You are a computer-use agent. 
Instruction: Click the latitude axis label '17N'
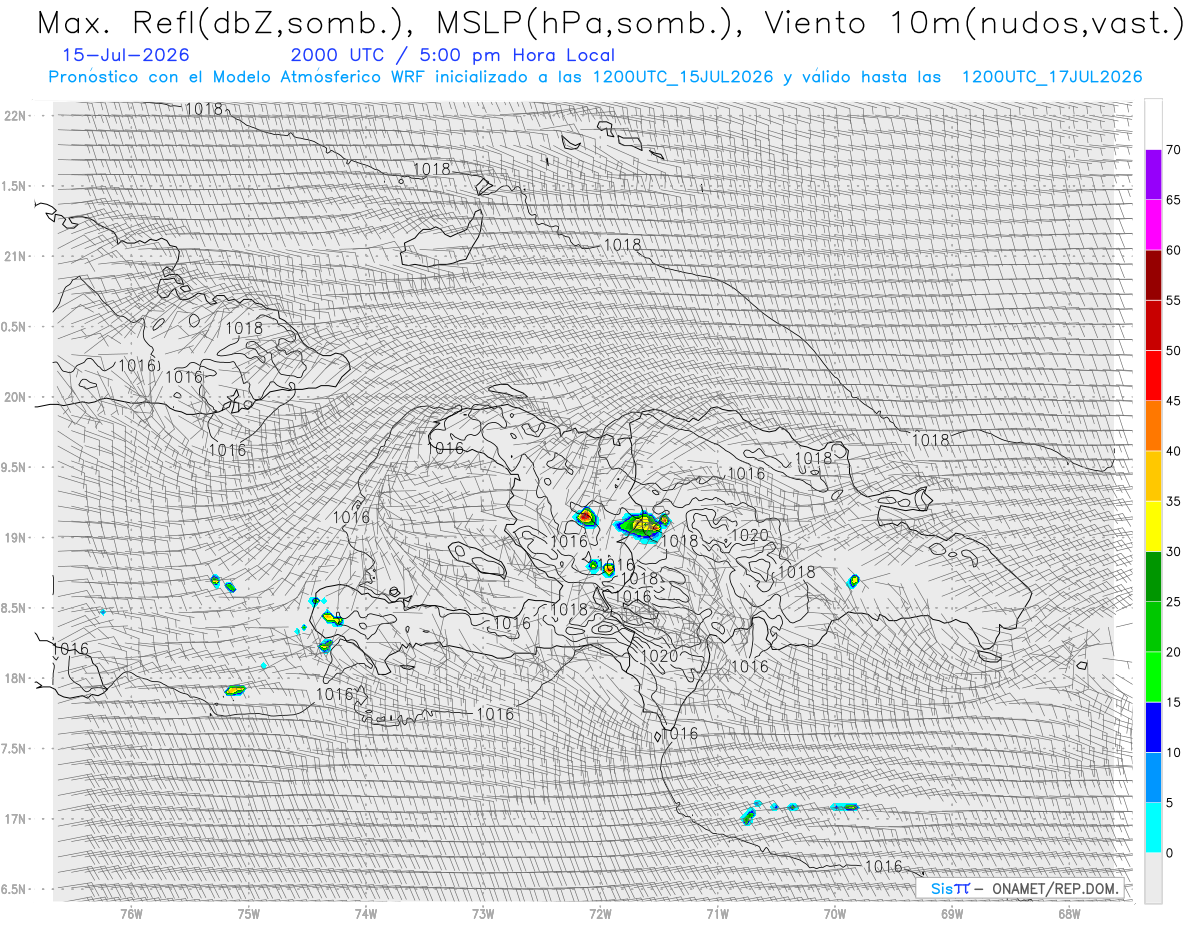[16, 819]
